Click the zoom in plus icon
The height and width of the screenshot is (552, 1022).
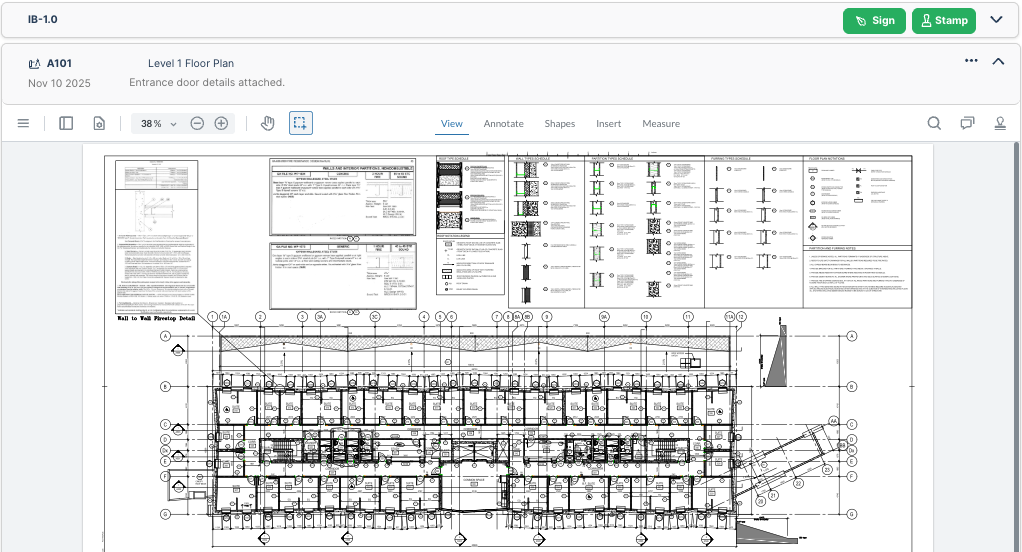coord(221,124)
